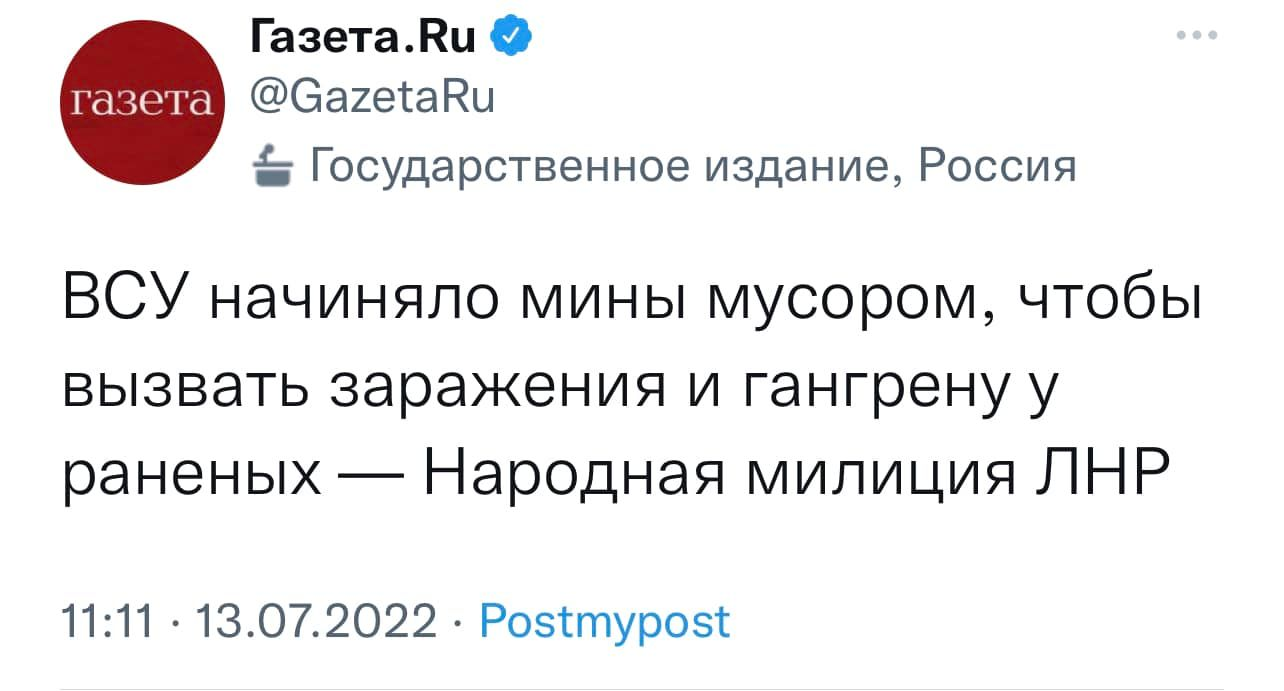Viewport: 1284px width, 691px height.
Task: Open the Газета.Ru display name
Action: pos(362,40)
